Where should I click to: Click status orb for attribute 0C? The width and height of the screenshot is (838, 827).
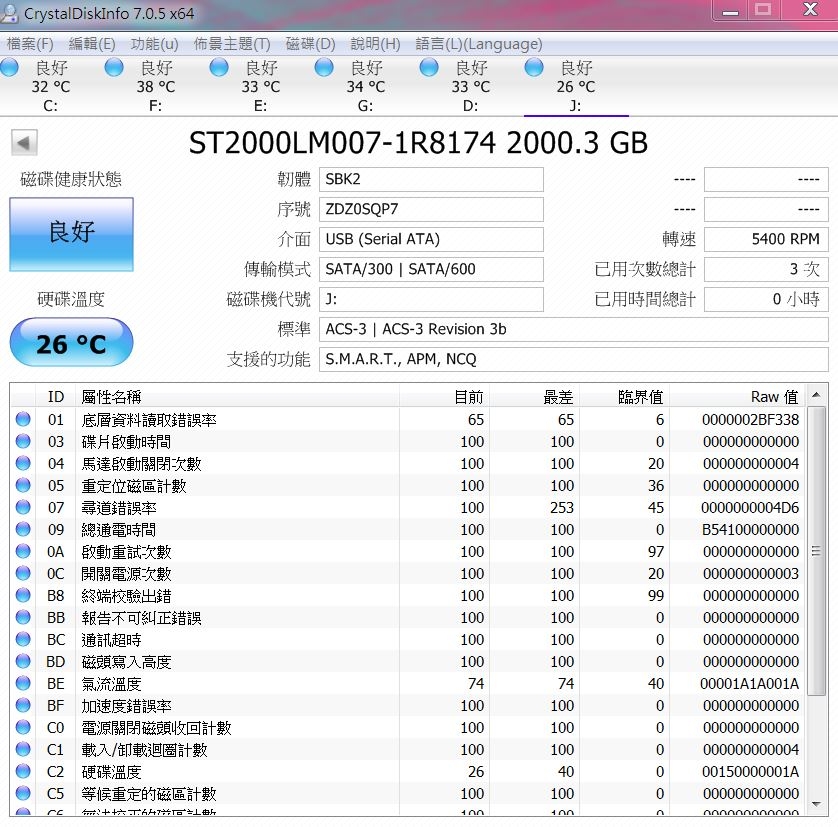(x=23, y=573)
